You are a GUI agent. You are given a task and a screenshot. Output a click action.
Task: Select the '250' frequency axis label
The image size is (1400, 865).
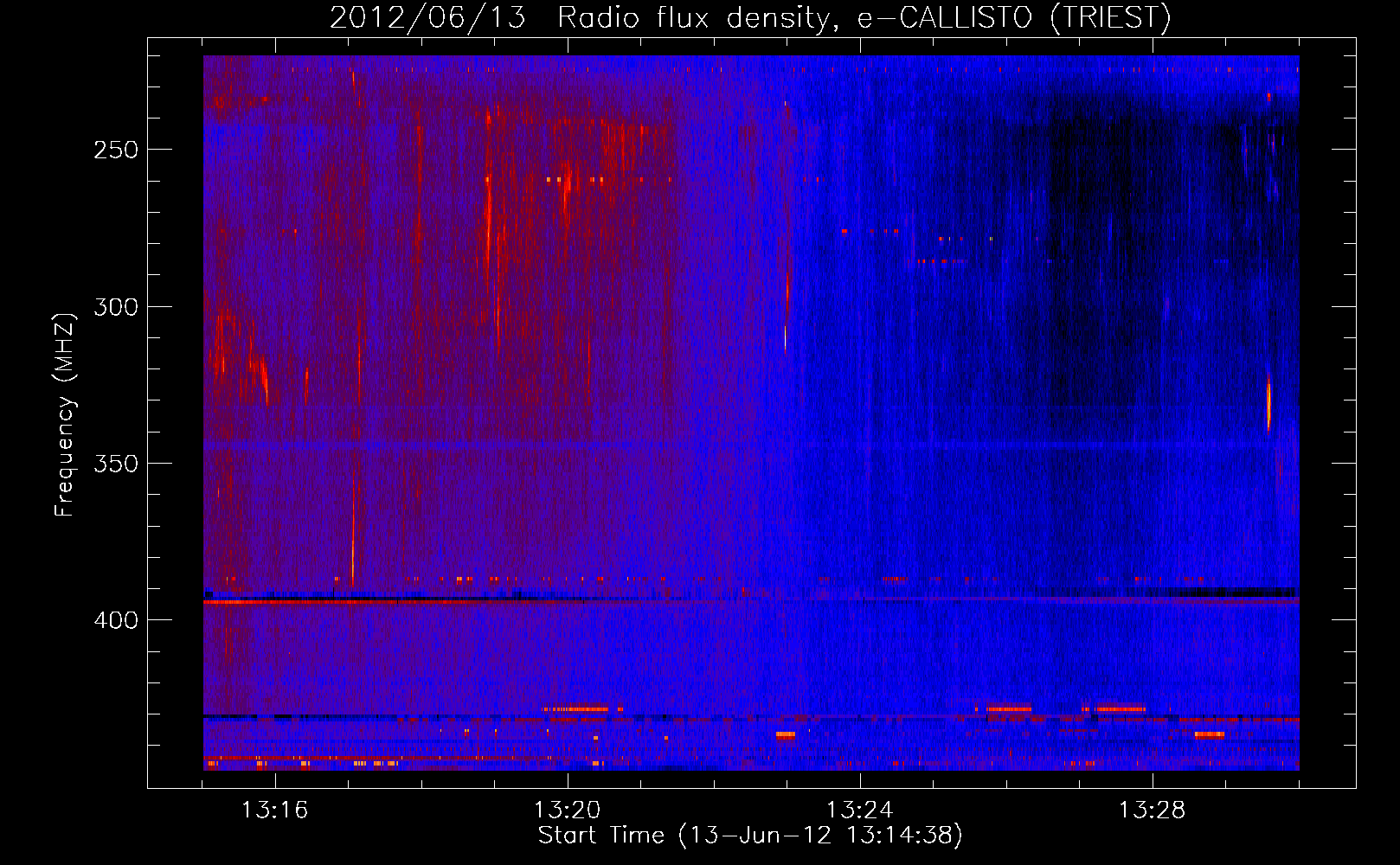coord(116,150)
